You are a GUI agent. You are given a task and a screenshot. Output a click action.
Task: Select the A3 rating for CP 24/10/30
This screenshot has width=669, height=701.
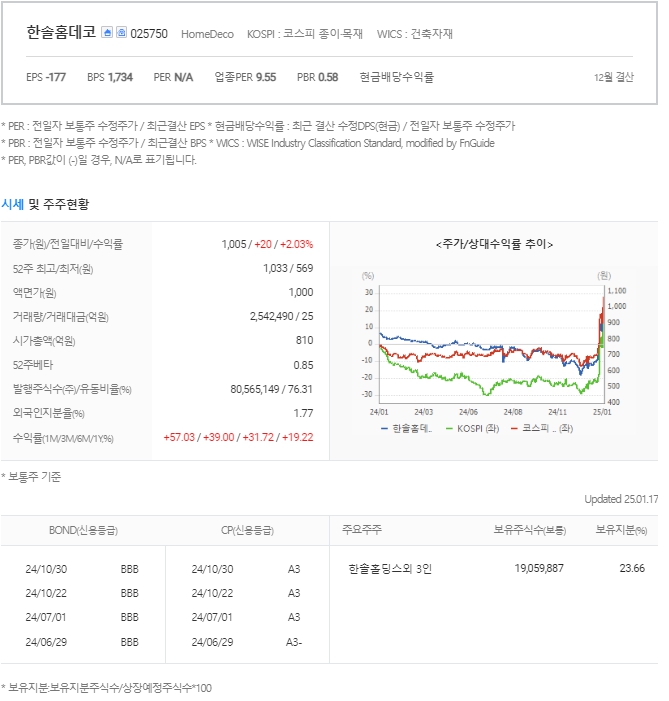[x=294, y=569]
